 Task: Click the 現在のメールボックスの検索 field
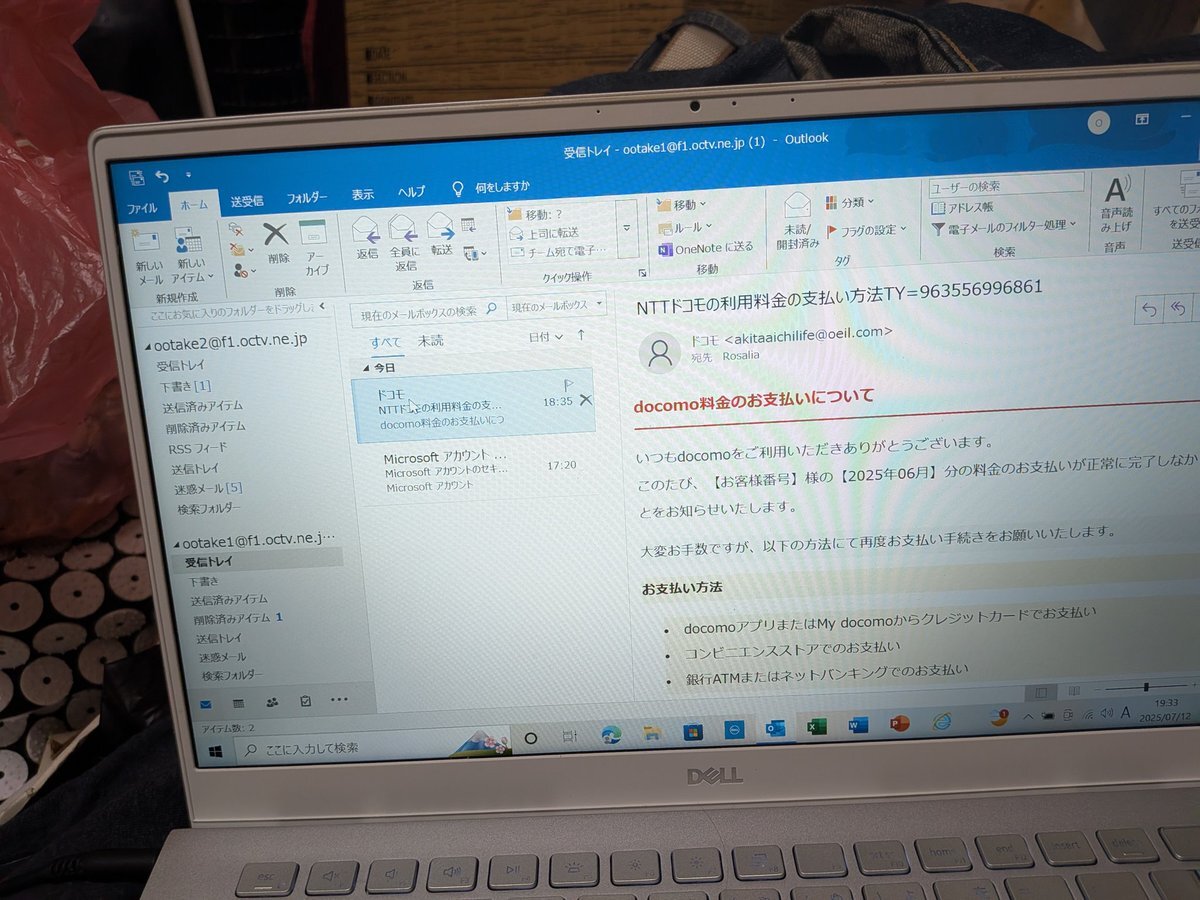point(427,312)
